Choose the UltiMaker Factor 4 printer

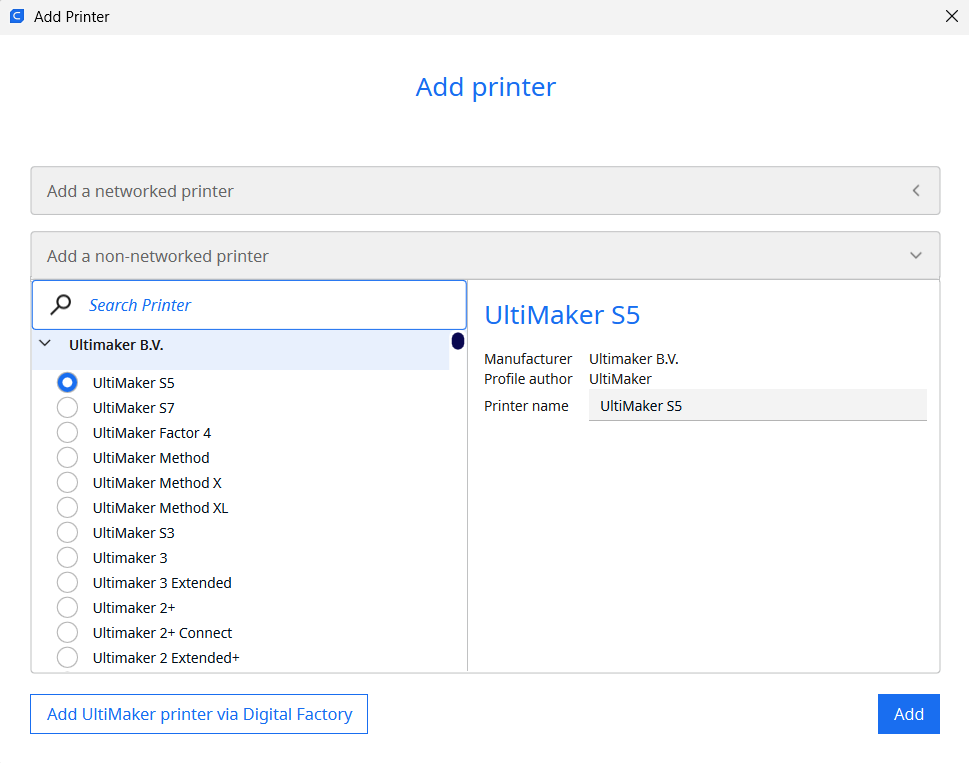(67, 433)
